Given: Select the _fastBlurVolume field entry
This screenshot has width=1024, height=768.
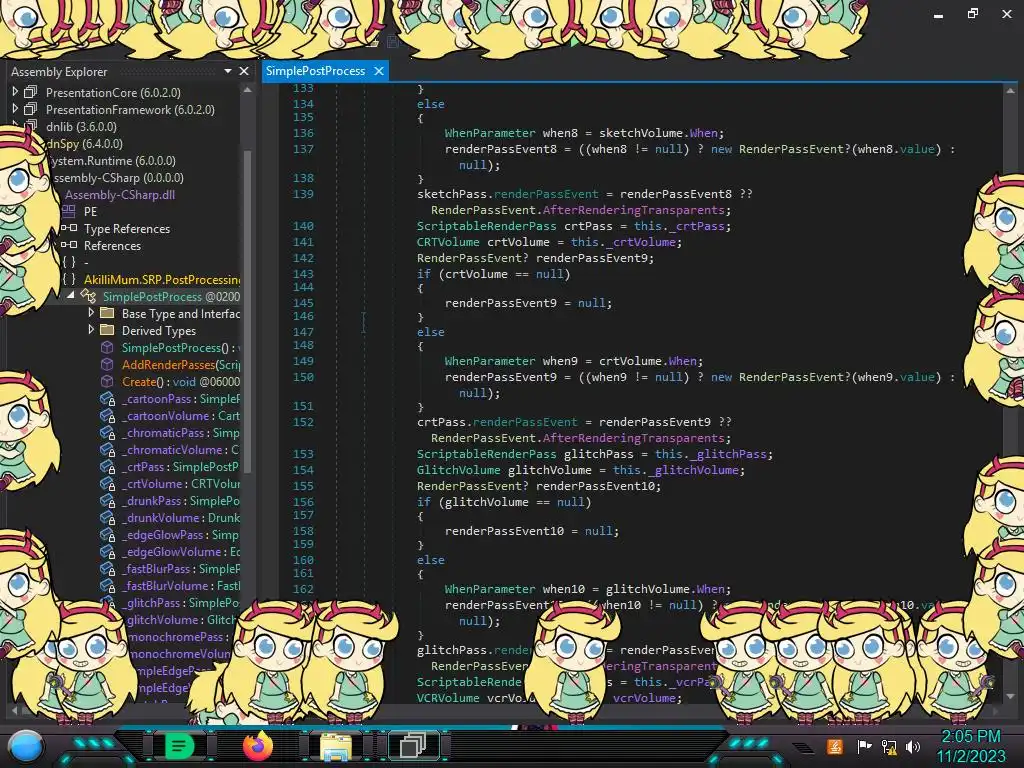Looking at the screenshot, I should point(181,585).
